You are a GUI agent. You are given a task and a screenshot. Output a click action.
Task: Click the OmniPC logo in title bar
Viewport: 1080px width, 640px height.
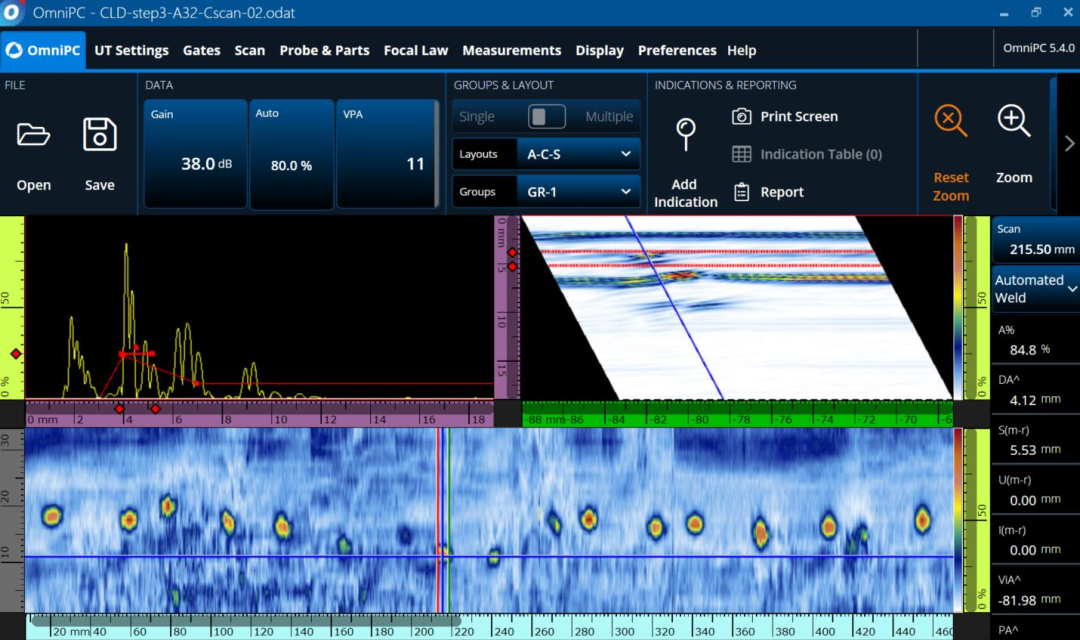[11, 12]
